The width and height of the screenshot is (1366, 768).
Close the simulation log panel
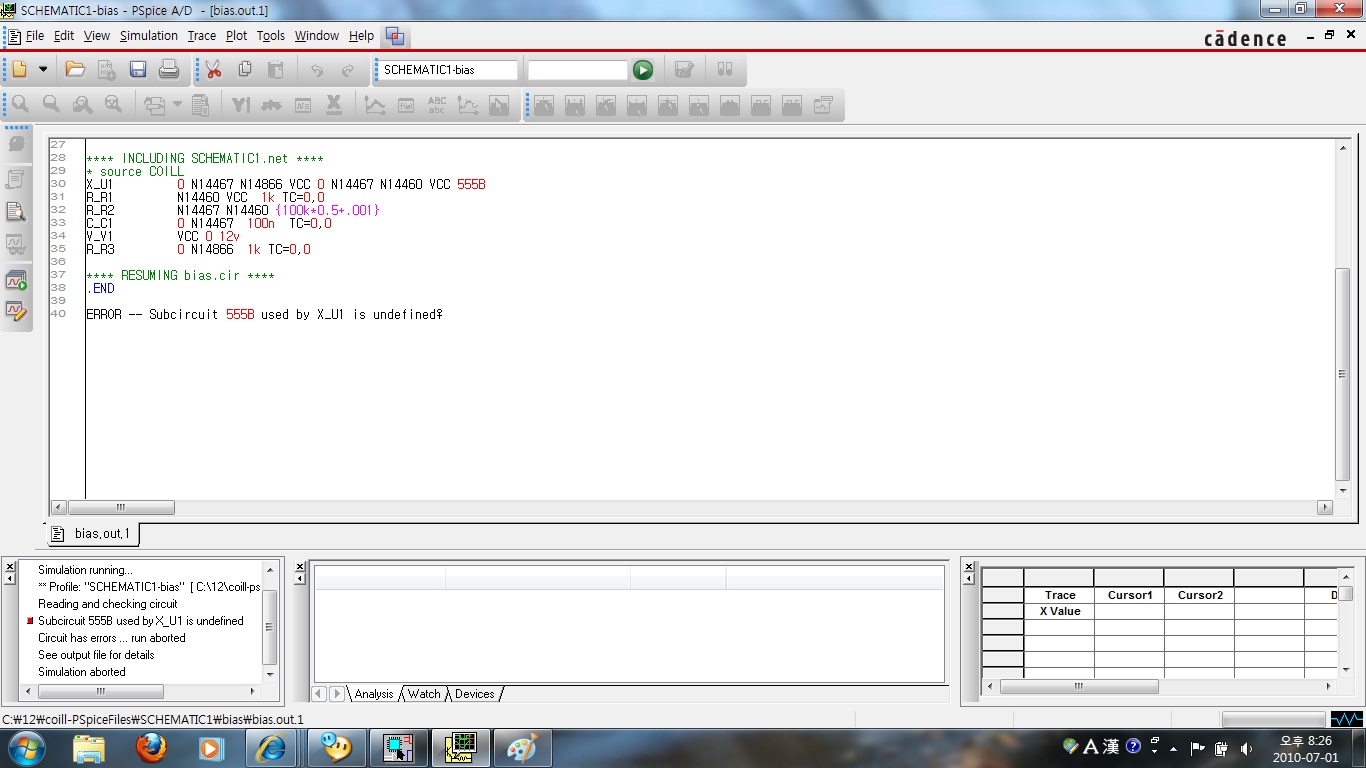(10, 567)
